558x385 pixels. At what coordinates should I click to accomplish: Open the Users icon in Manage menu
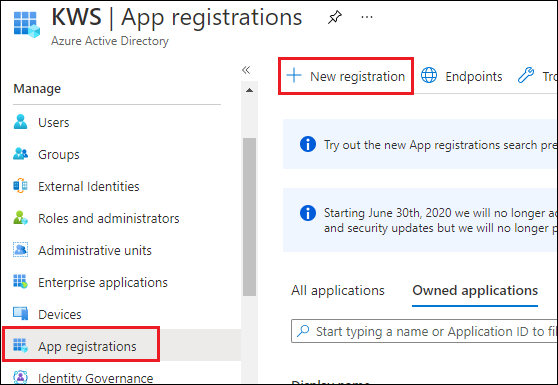[20, 122]
